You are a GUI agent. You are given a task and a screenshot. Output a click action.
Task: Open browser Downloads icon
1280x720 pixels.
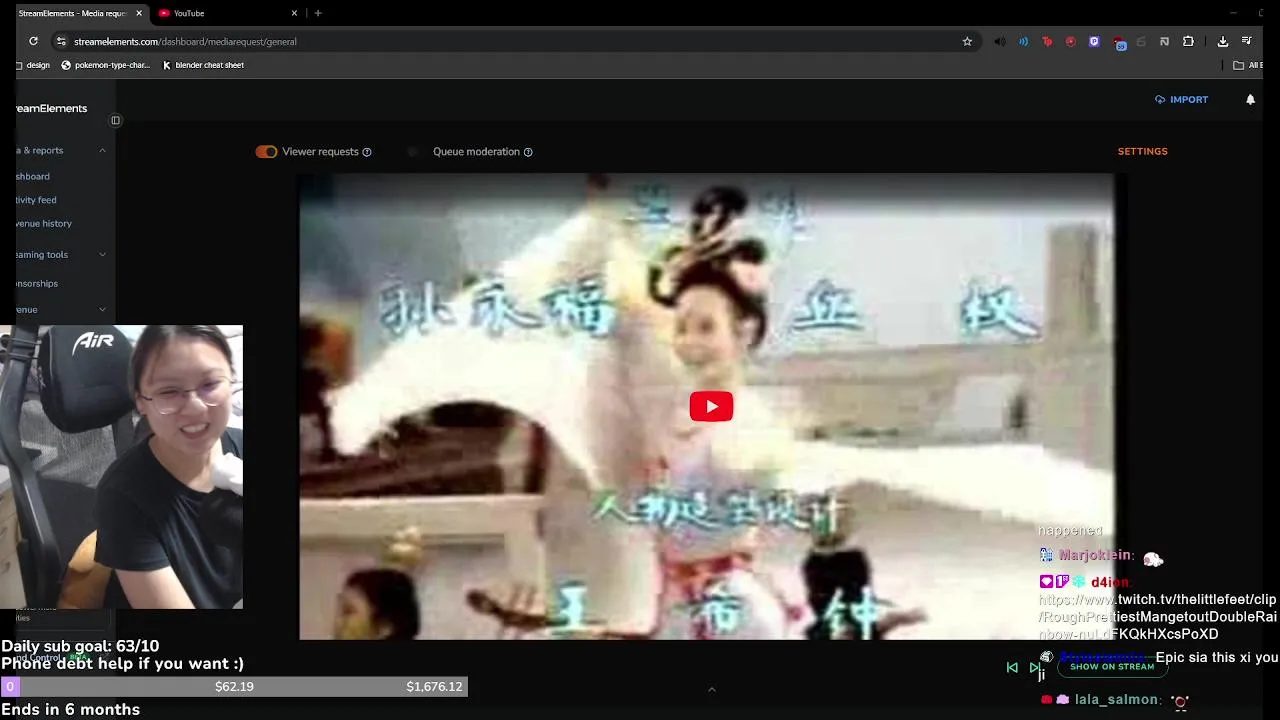(1223, 41)
